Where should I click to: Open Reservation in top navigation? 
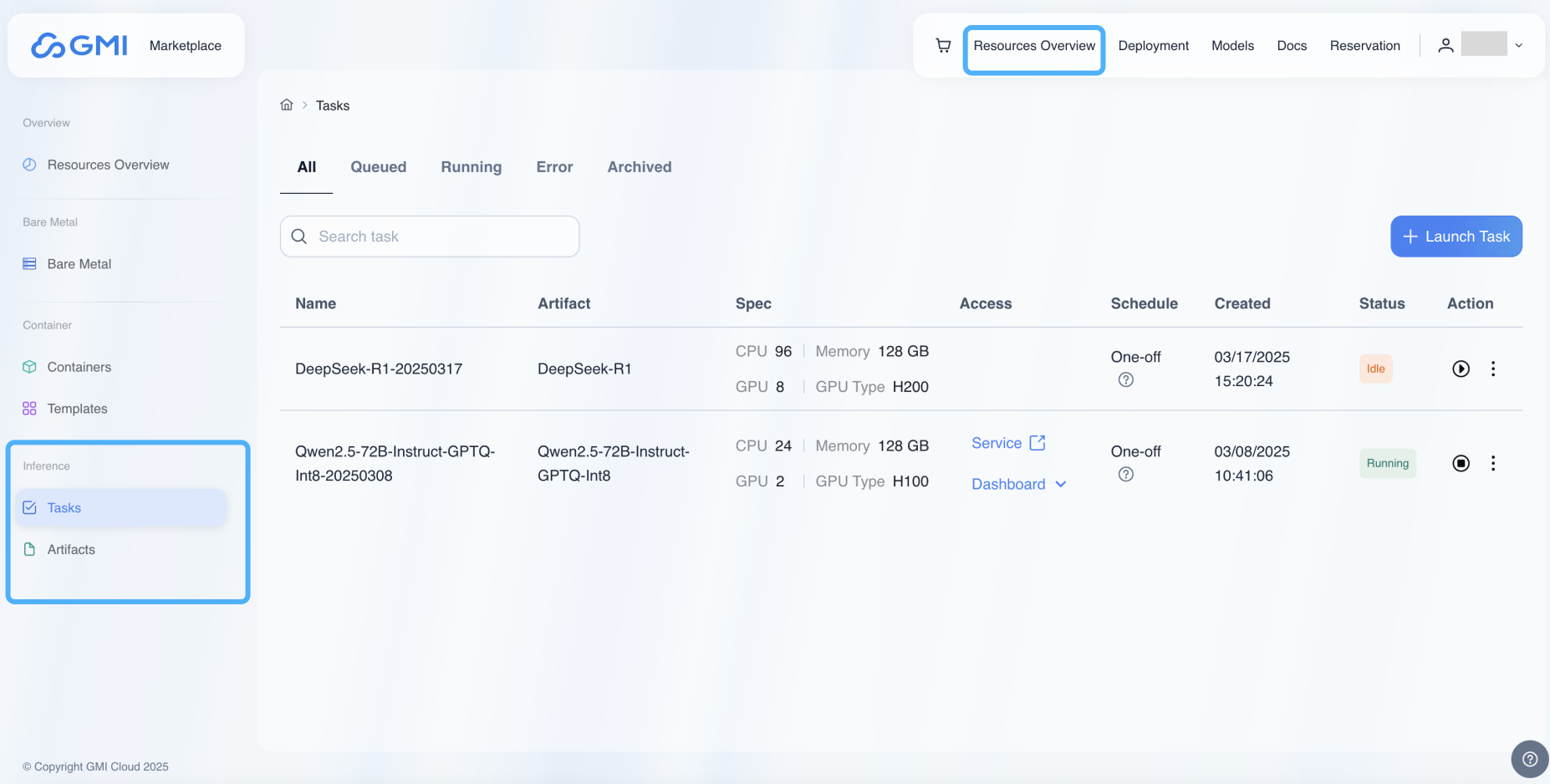(1364, 46)
